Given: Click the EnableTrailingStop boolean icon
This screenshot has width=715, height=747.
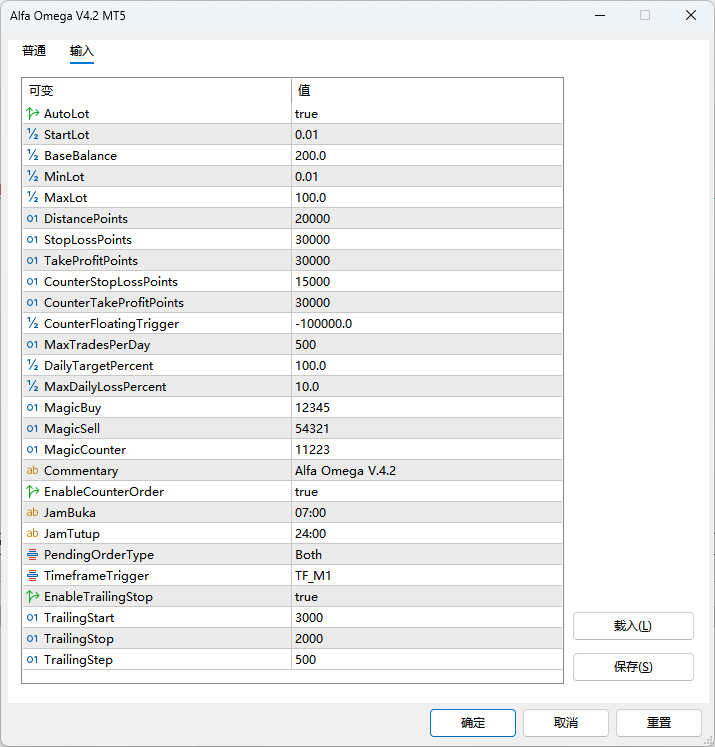Looking at the screenshot, I should coord(33,597).
